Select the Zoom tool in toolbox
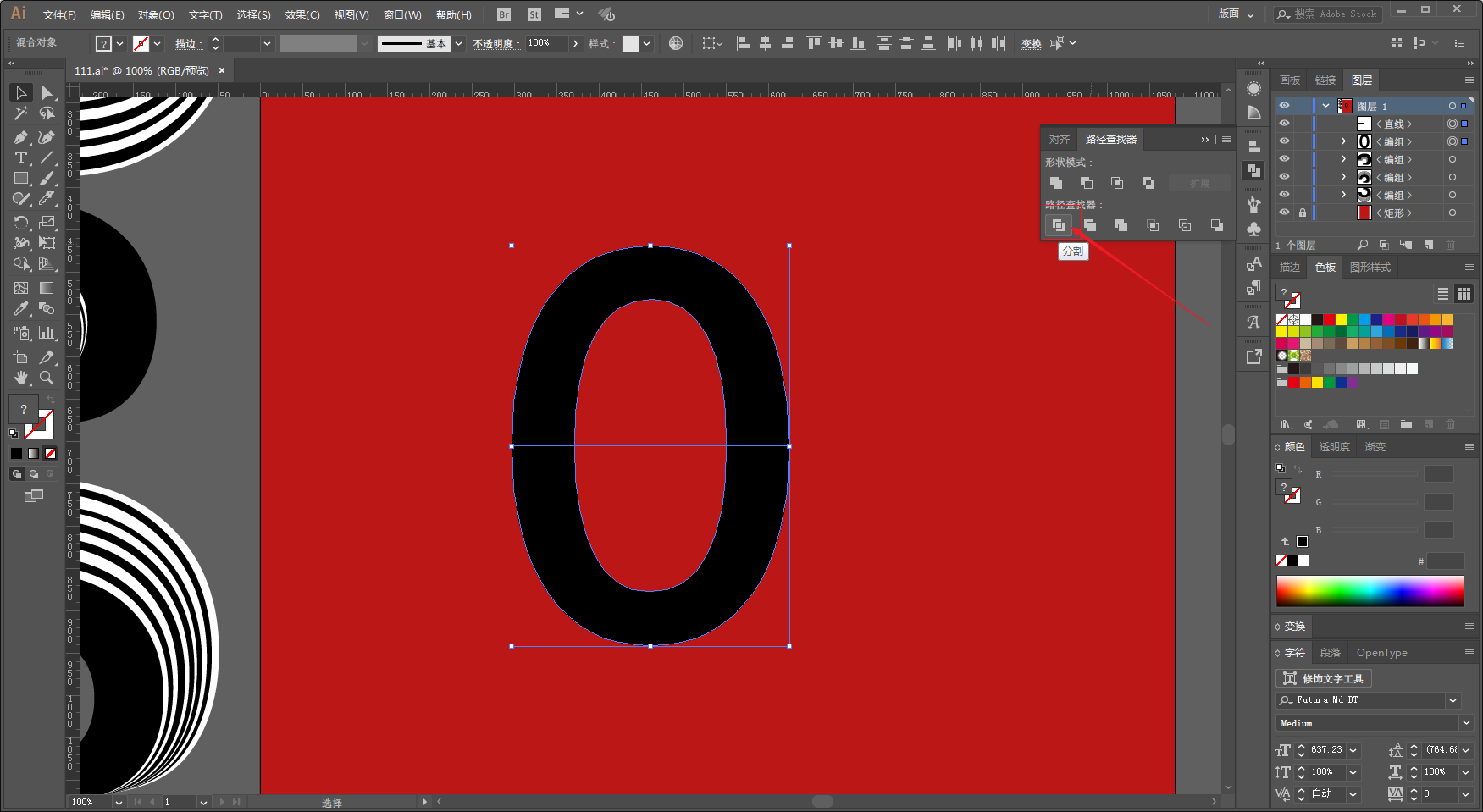The width and height of the screenshot is (1483, 812). [x=47, y=378]
